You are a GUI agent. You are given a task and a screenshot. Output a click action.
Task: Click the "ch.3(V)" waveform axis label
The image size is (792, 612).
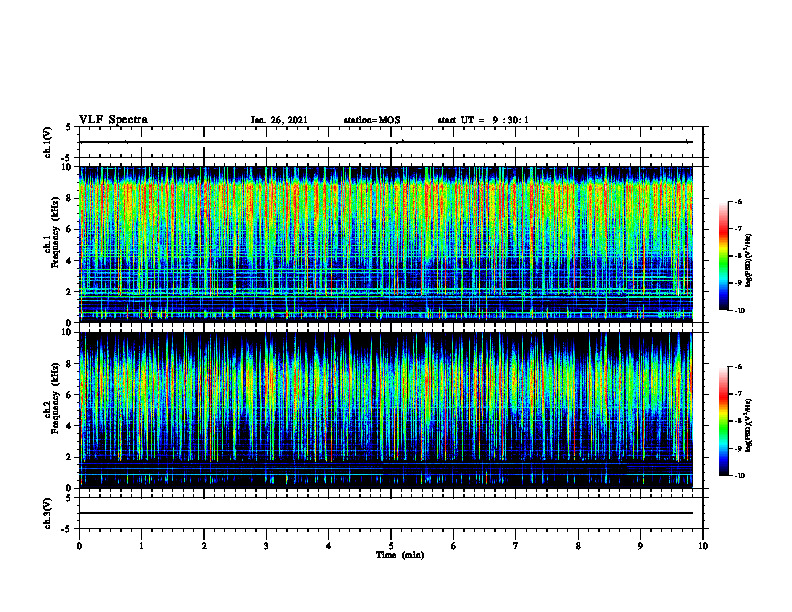tap(47, 513)
